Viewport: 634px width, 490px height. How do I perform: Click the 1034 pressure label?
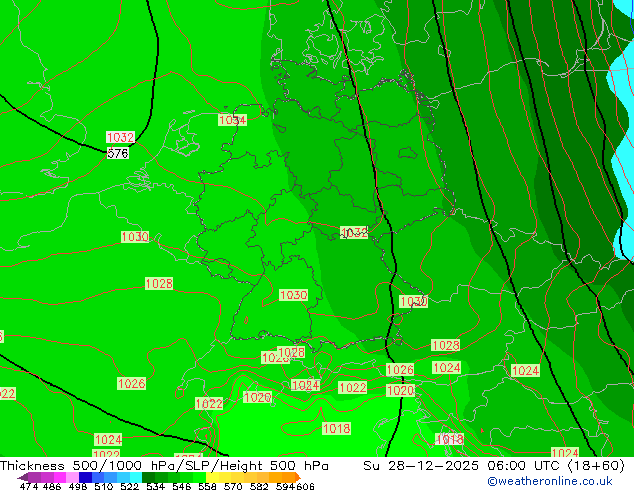click(x=232, y=120)
